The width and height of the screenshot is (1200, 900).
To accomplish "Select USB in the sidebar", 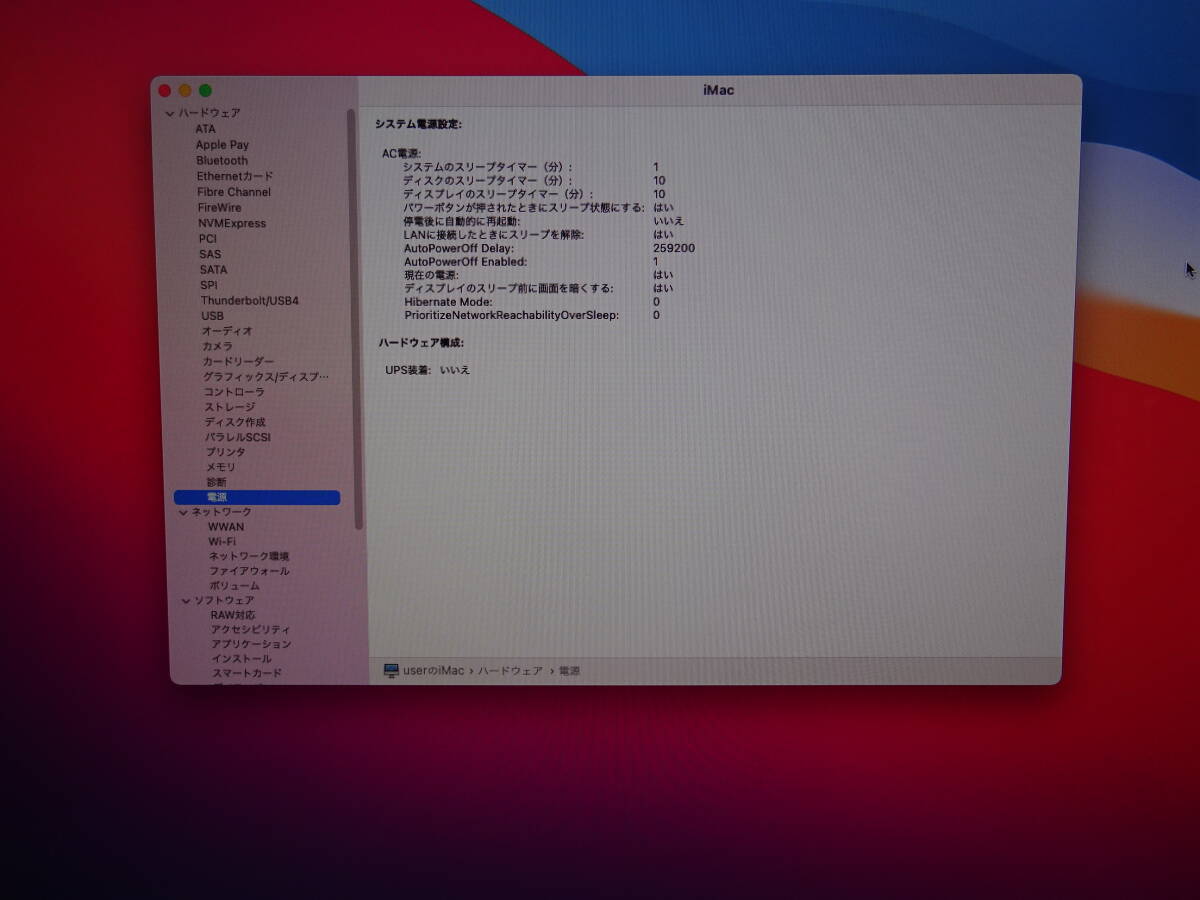I will coord(212,316).
